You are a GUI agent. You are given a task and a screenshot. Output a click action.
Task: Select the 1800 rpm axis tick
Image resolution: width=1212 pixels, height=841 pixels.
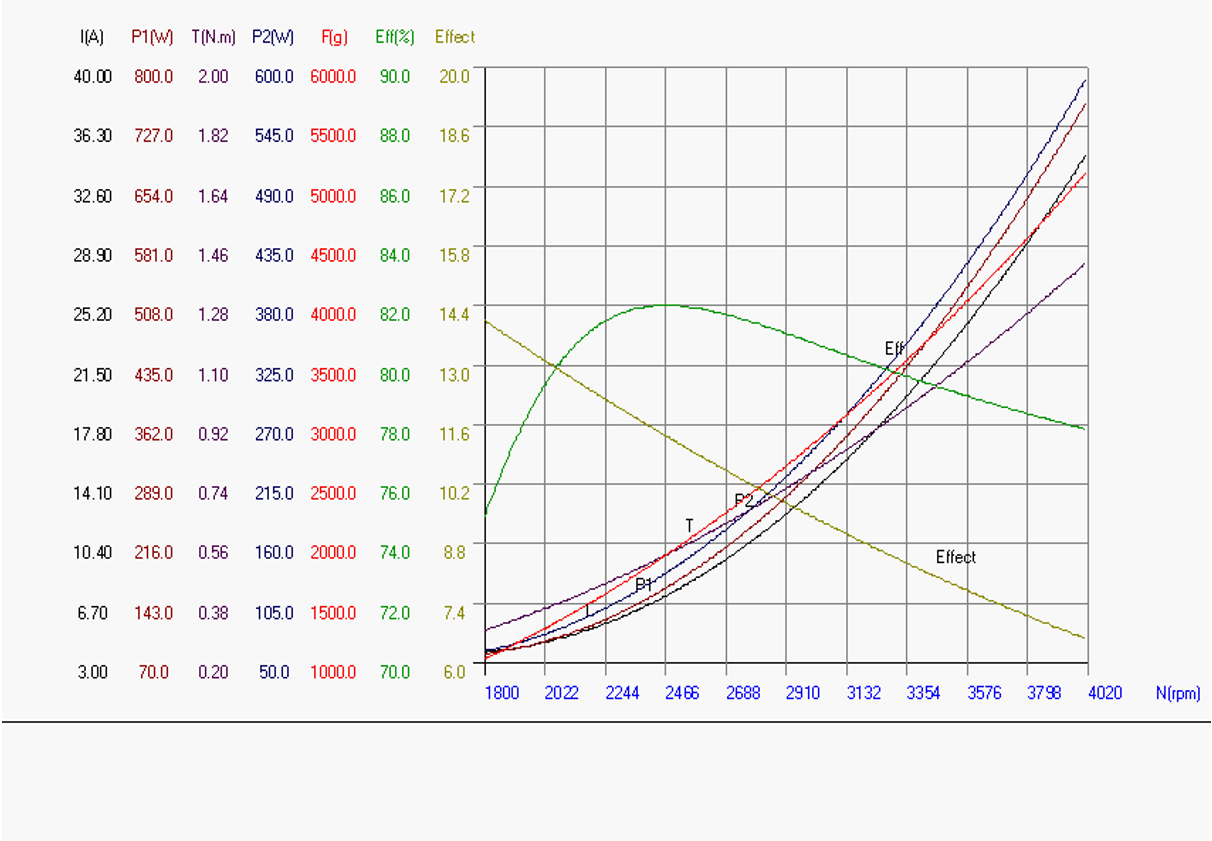501,693
